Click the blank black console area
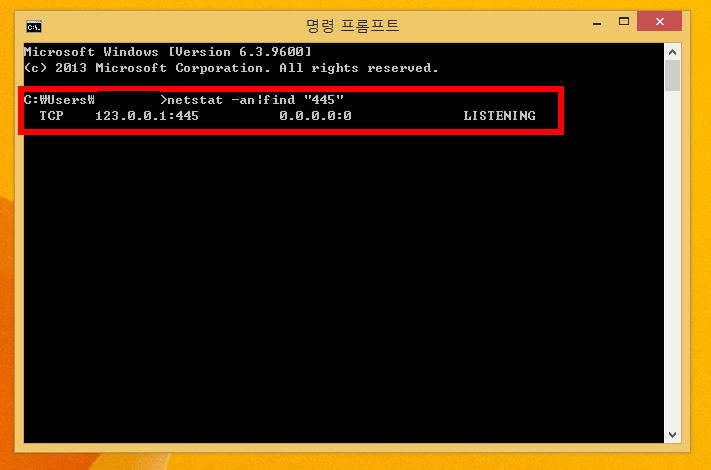Screen dimensions: 711x470 pos(344,286)
